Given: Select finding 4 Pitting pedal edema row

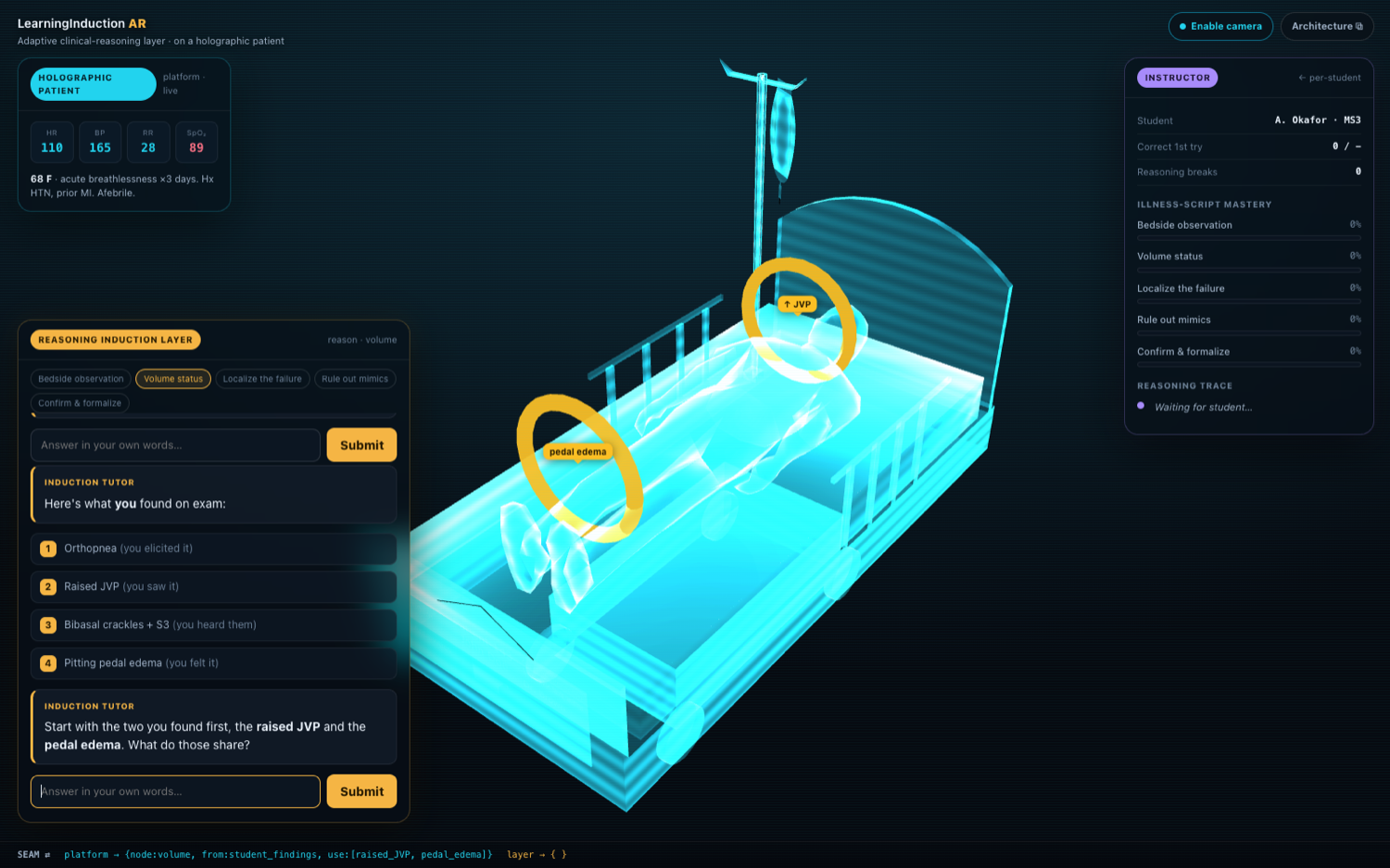Looking at the screenshot, I should [x=213, y=663].
